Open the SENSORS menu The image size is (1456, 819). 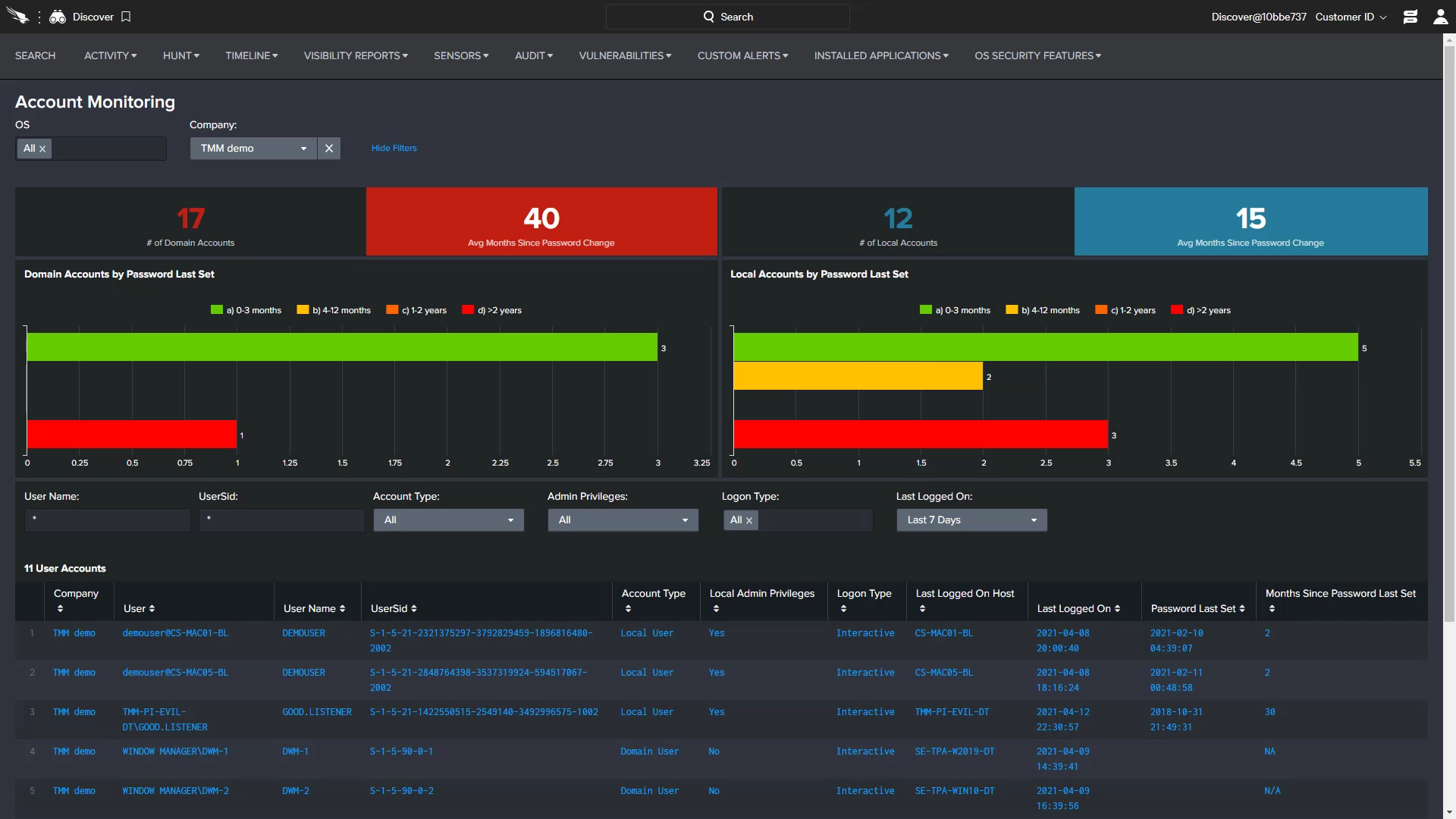(x=461, y=55)
